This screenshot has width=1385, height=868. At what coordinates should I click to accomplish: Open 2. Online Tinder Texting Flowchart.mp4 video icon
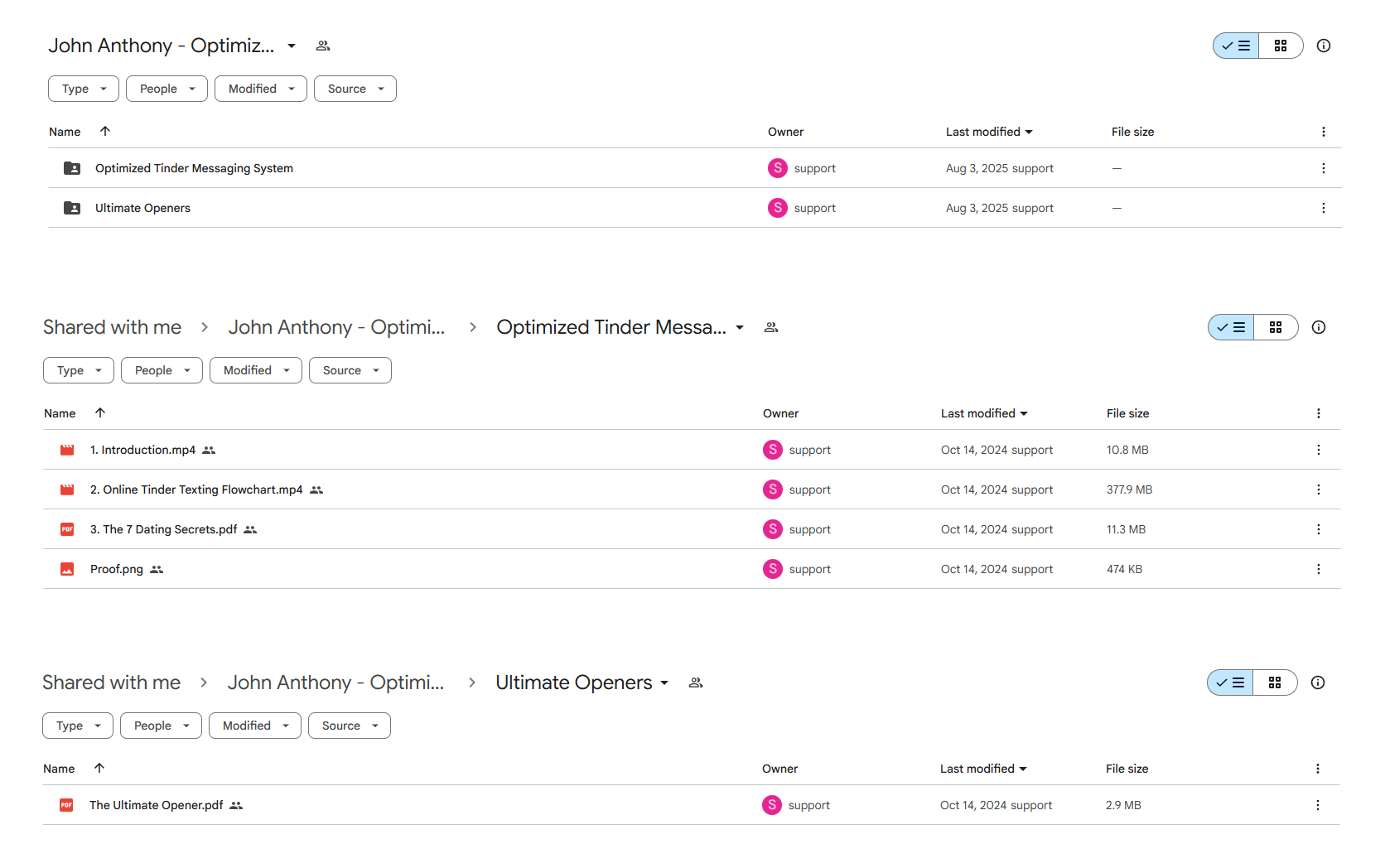pos(67,489)
